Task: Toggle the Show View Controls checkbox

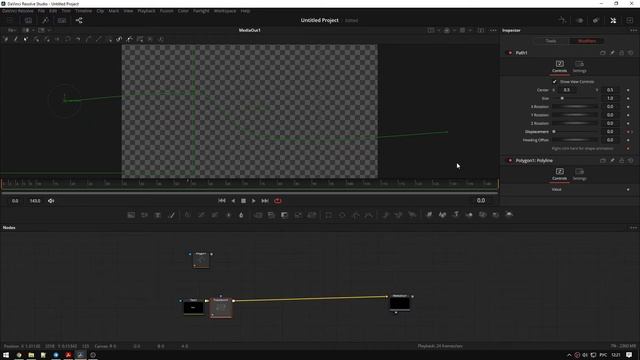Action: coord(554,82)
